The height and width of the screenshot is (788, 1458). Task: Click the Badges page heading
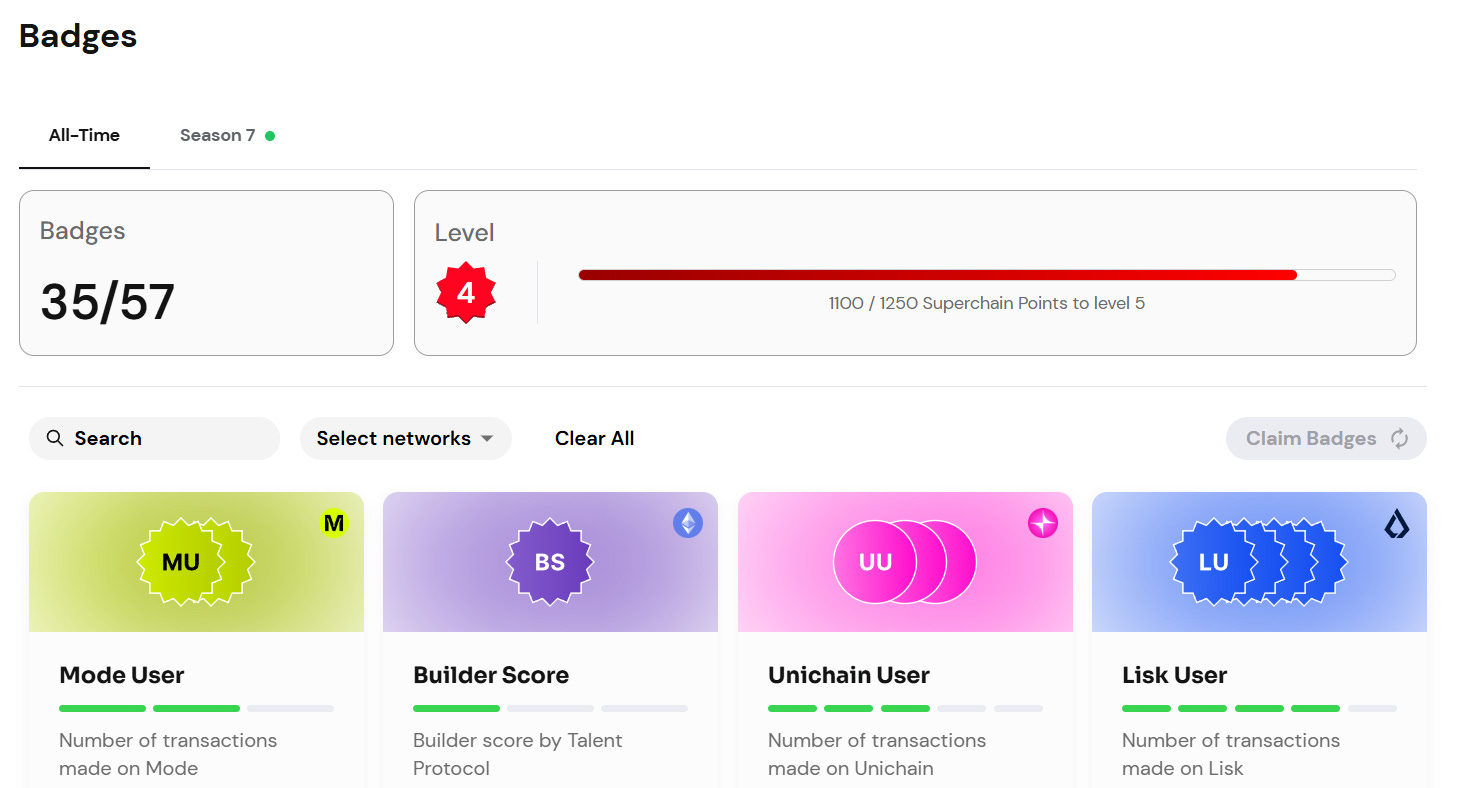pos(78,36)
